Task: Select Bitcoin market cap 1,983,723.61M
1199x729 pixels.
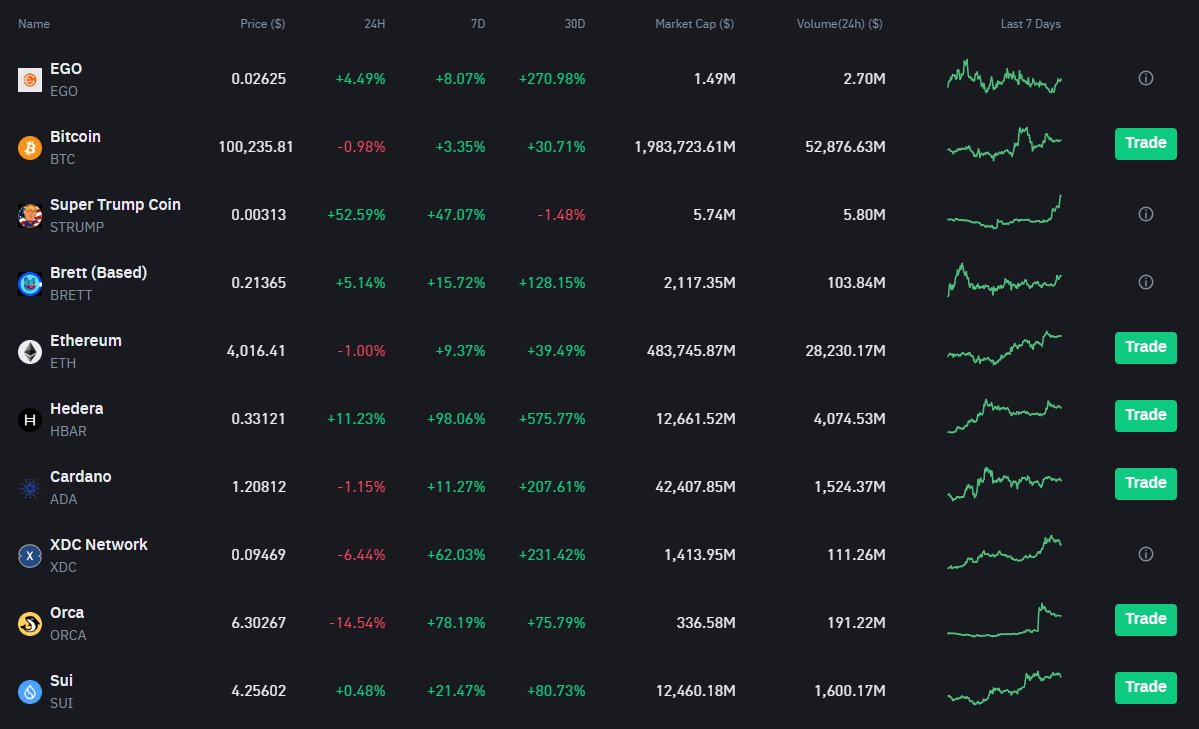Action: coord(684,147)
